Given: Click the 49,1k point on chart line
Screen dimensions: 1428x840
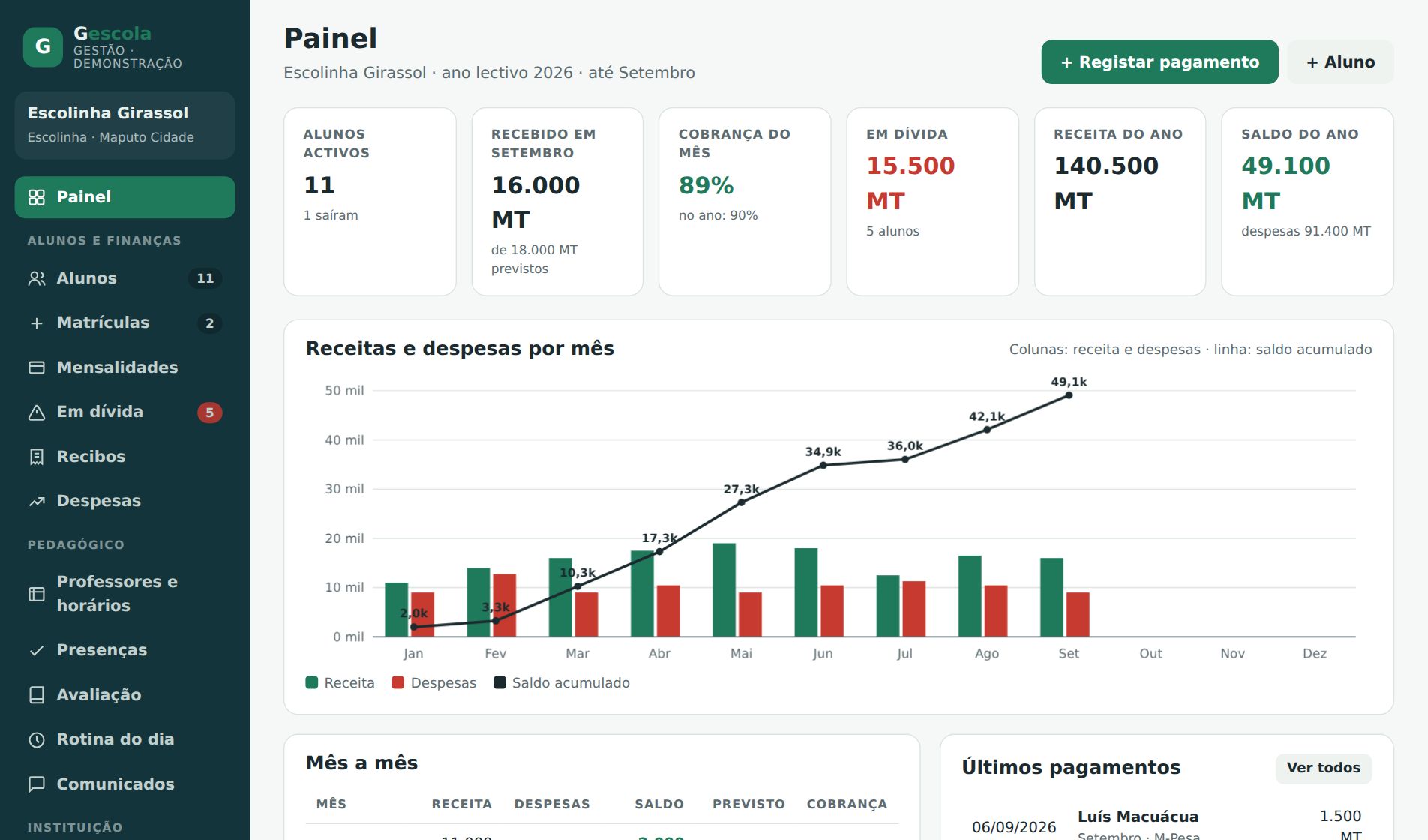Looking at the screenshot, I should [x=1069, y=395].
